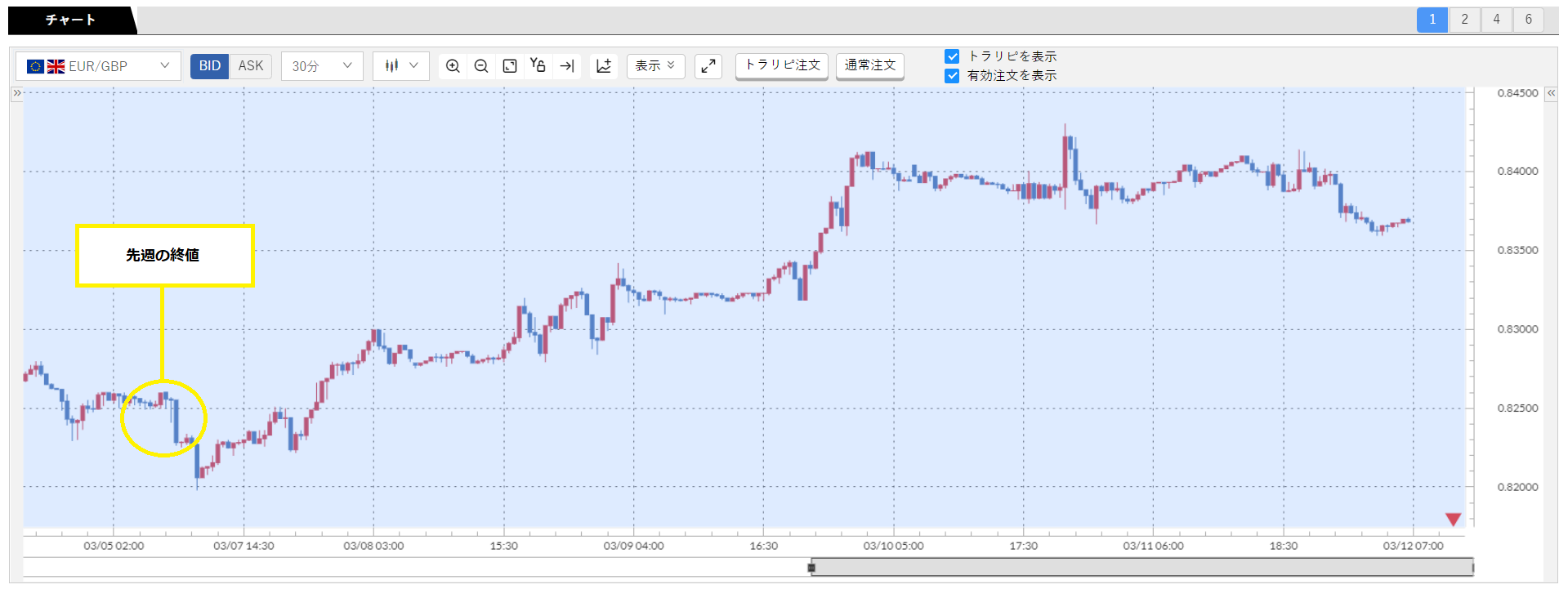Toggle Y-axis lock icon
The height and width of the screenshot is (589, 1568).
[538, 66]
